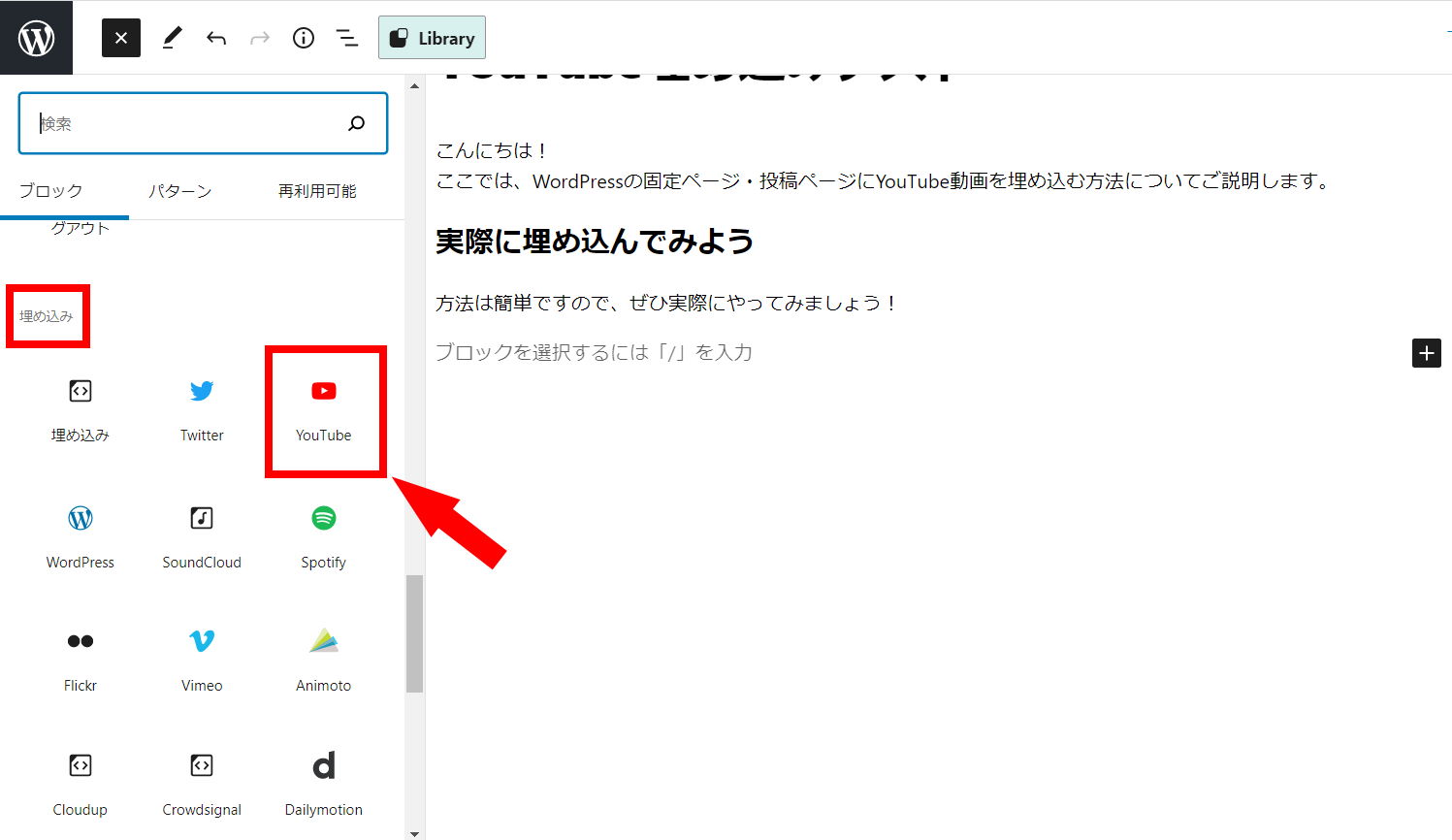Click the search magnifier icon
The width and height of the screenshot is (1452, 840).
pyautogui.click(x=357, y=123)
